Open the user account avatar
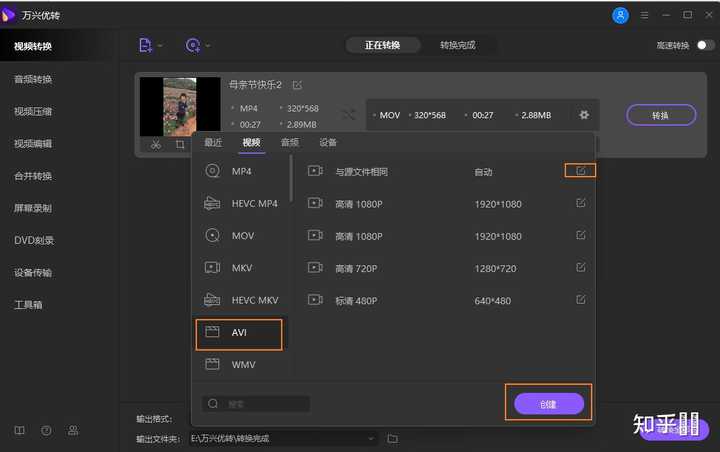Image resolution: width=720 pixels, height=452 pixels. (x=620, y=16)
